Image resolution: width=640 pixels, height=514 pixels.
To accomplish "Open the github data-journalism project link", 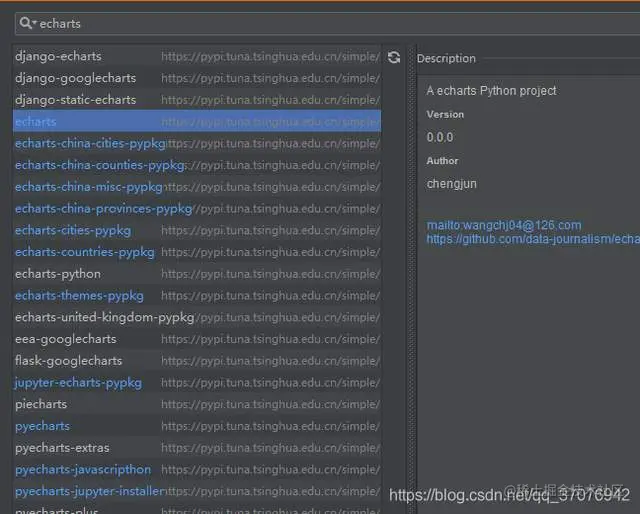I will (x=533, y=239).
